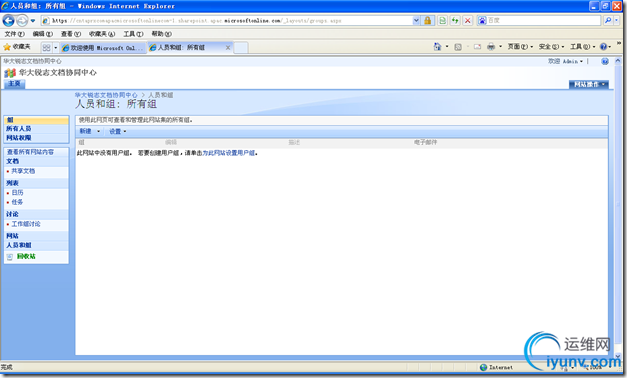Open the 收藏夹 menu in the menu bar
The image size is (627, 378).
click(102, 34)
